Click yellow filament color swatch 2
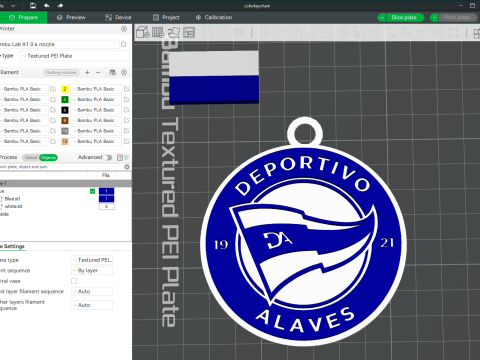Screen dimensions: 480x360 coord(65,89)
